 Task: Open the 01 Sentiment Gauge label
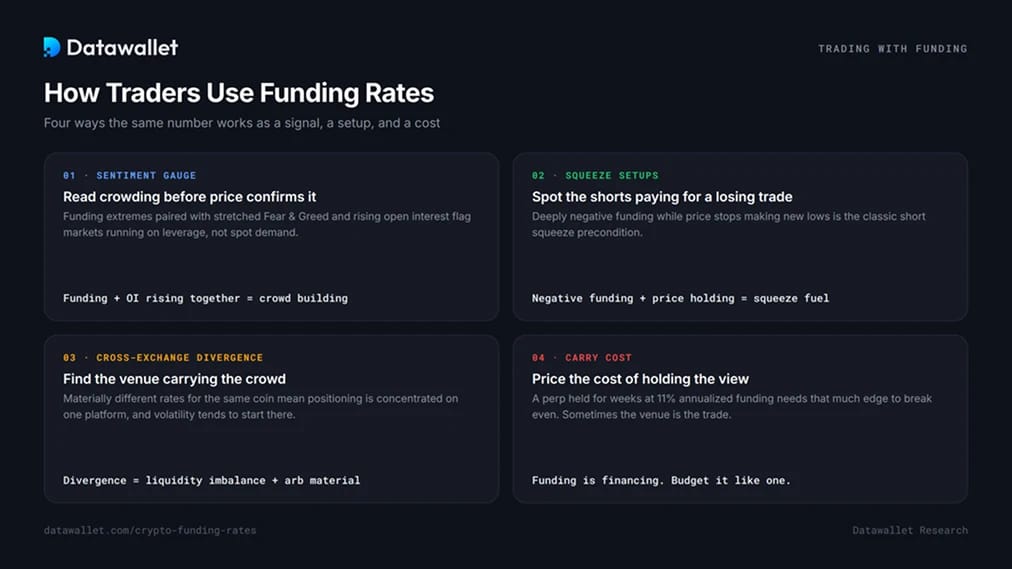click(x=130, y=175)
